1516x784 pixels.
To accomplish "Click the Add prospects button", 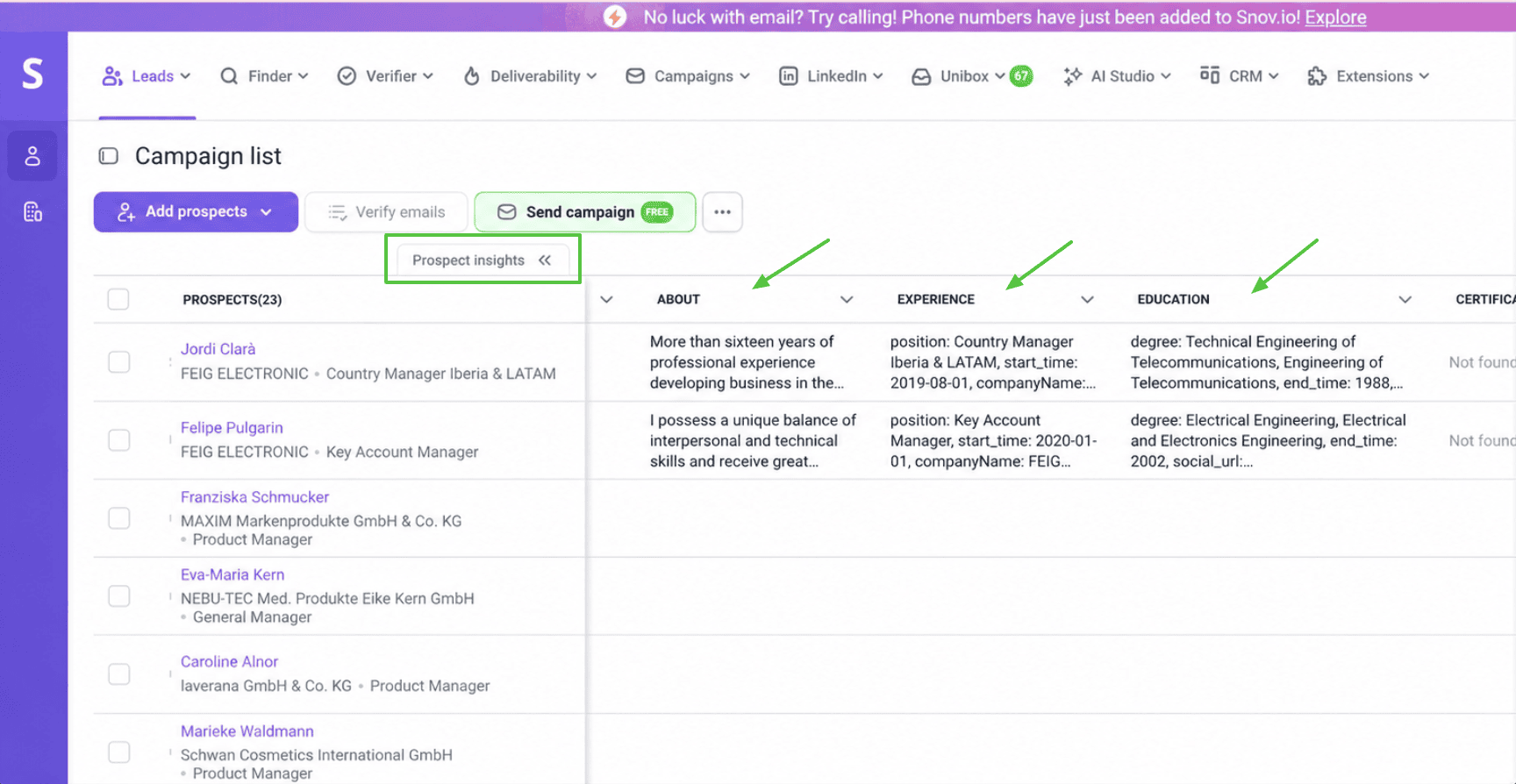I will pyautogui.click(x=196, y=212).
